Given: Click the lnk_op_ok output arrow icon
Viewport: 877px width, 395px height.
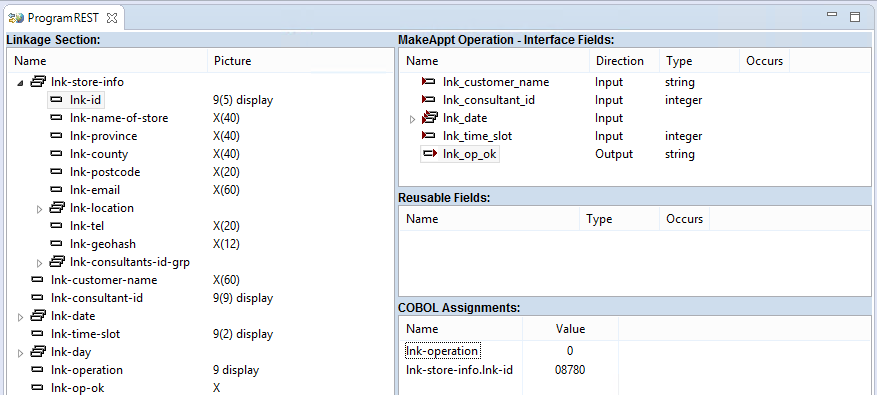Looking at the screenshot, I should (430, 154).
